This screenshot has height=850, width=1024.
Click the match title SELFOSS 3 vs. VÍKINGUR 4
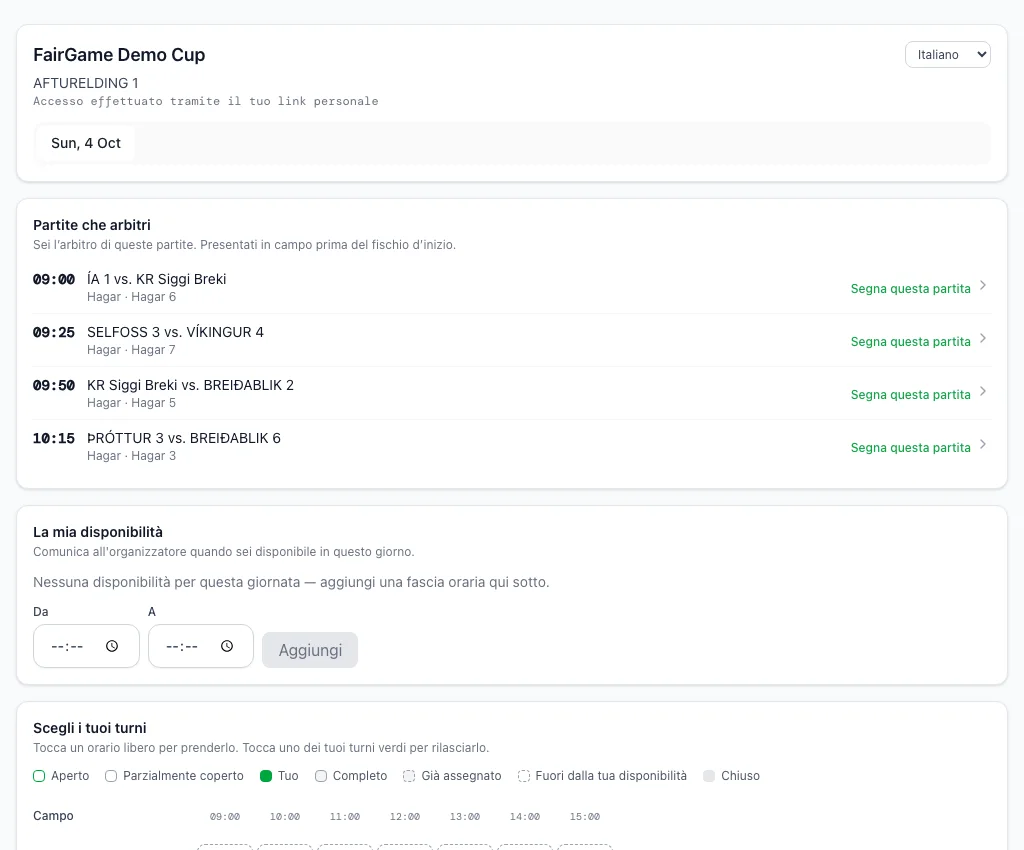coord(176,332)
